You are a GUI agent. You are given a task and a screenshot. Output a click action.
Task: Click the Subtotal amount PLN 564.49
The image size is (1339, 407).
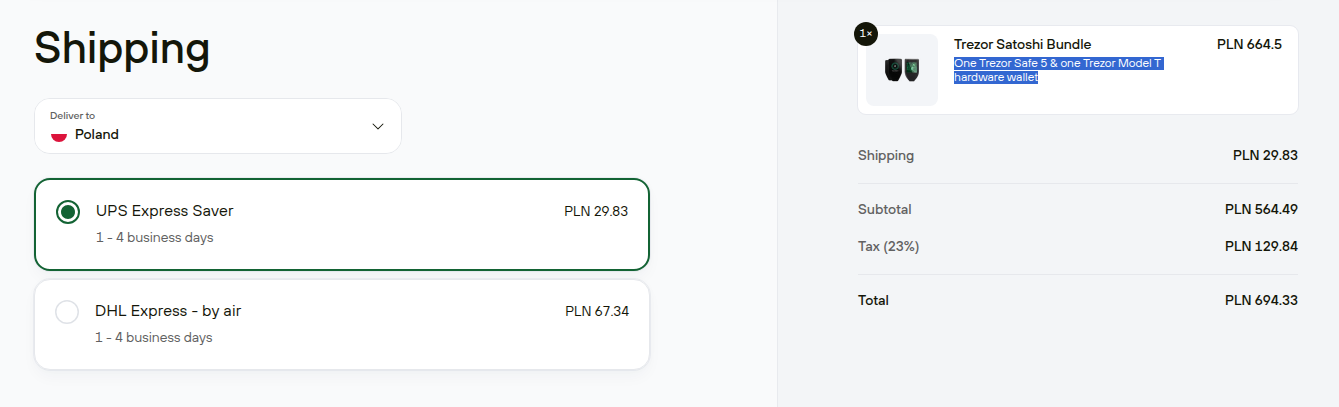pyautogui.click(x=1261, y=209)
